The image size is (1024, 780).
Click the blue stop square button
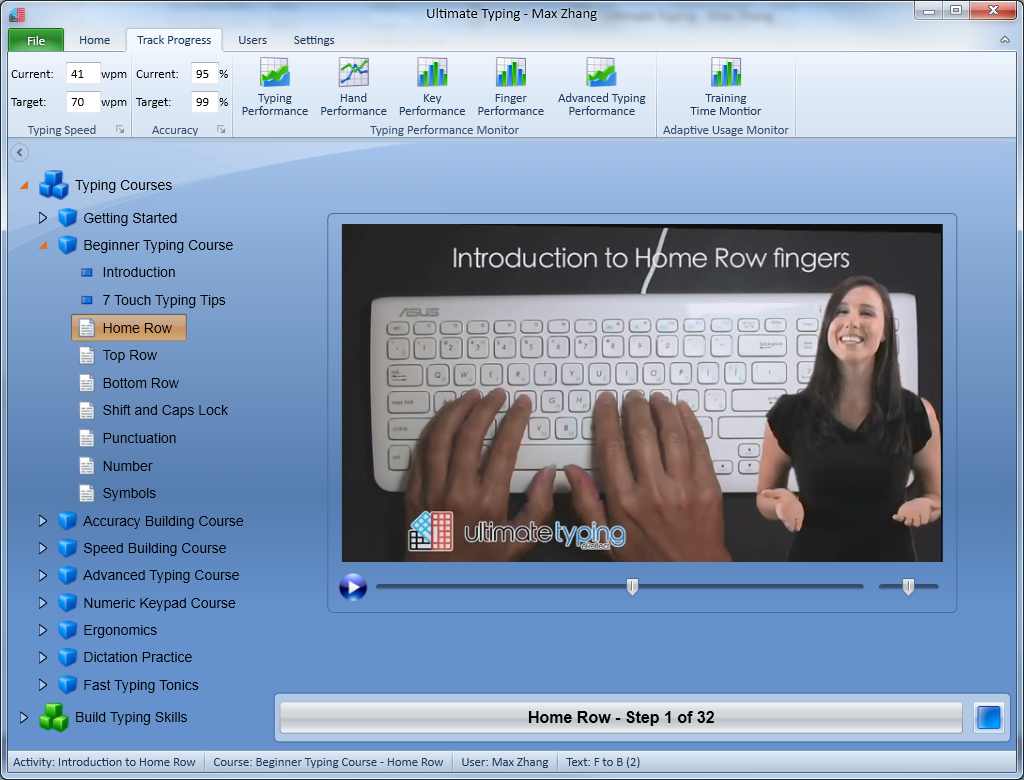click(x=988, y=717)
